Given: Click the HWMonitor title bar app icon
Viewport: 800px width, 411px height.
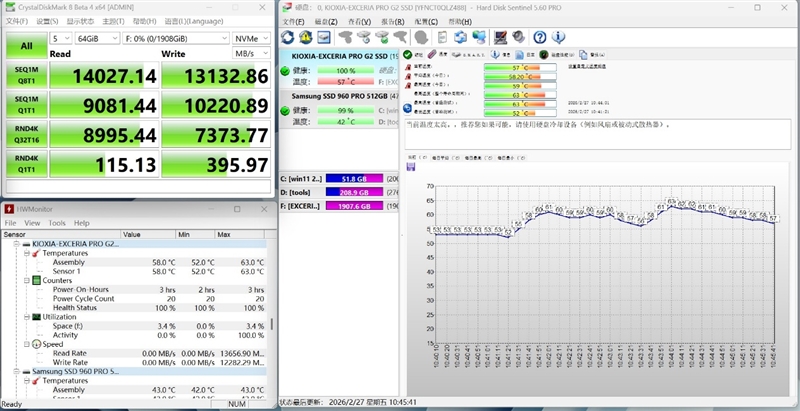Looking at the screenshot, I should (x=9, y=209).
